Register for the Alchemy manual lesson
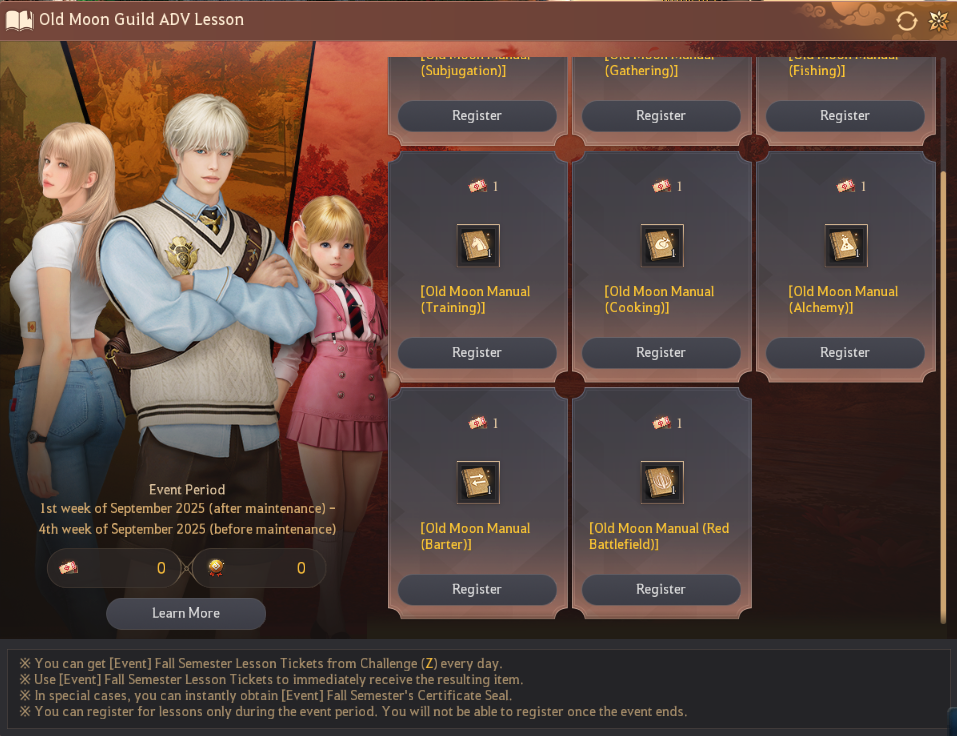The height and width of the screenshot is (736, 957). pyautogui.click(x=845, y=353)
